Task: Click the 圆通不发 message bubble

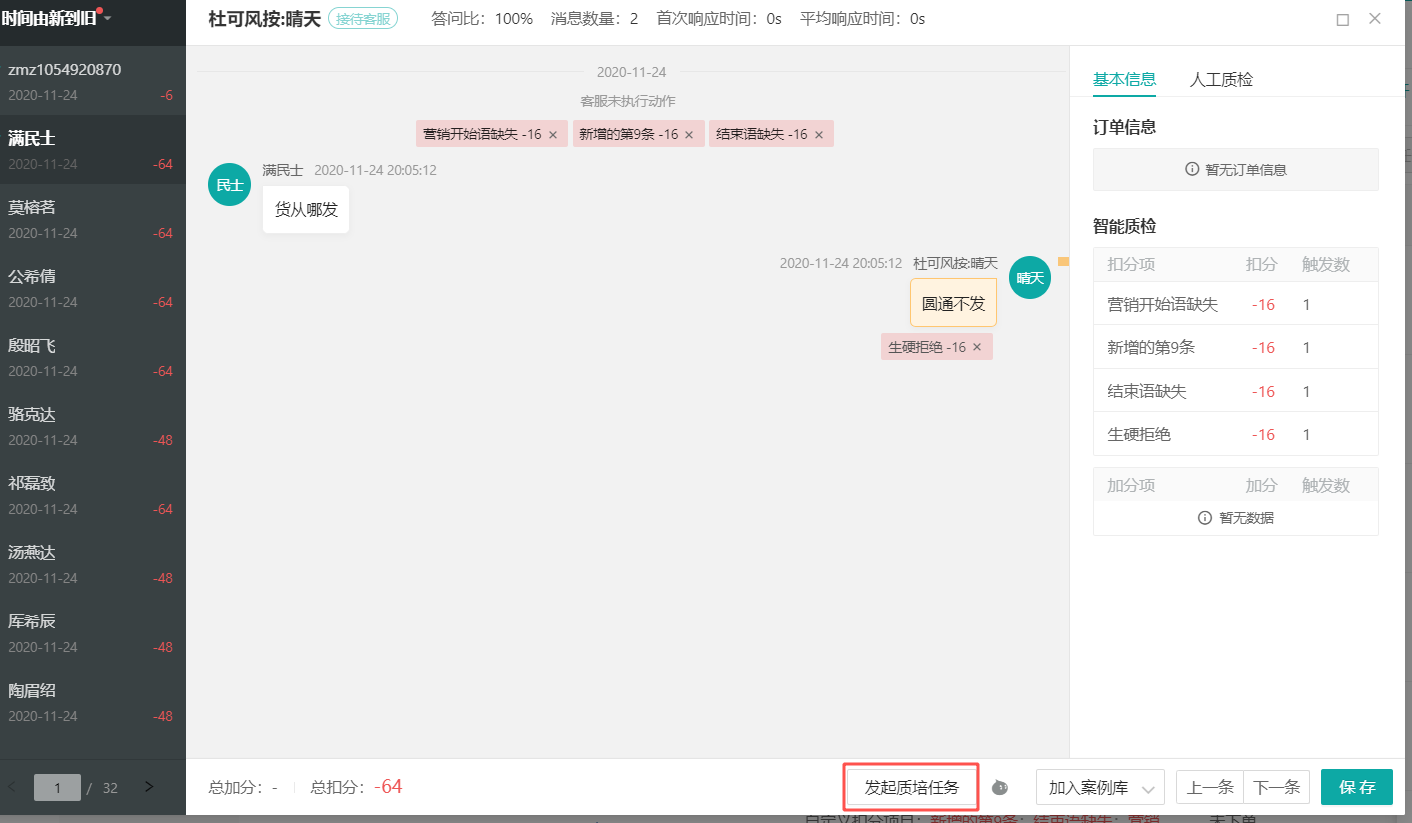Action: click(953, 303)
